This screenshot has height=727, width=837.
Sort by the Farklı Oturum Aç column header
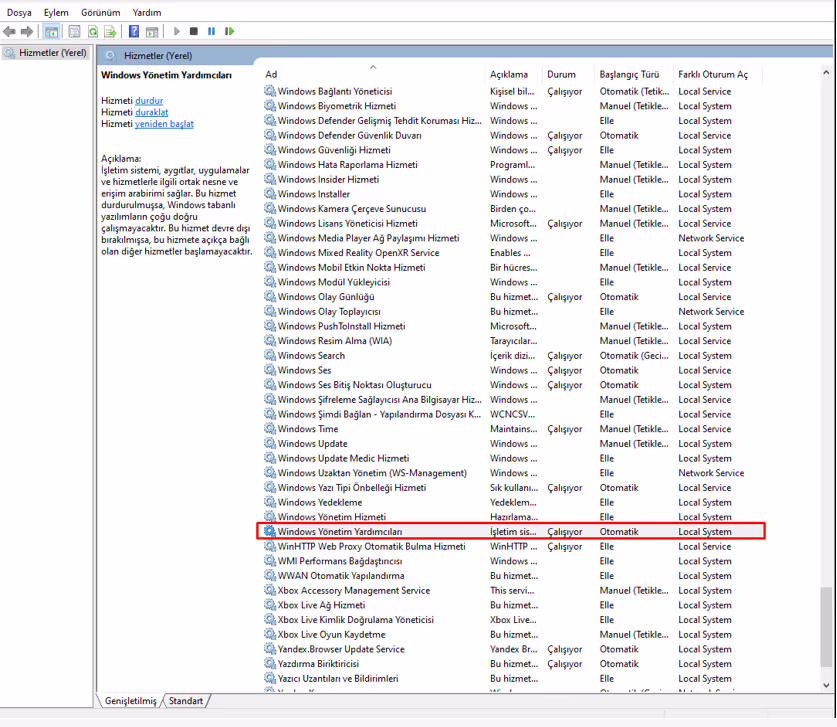coord(718,74)
